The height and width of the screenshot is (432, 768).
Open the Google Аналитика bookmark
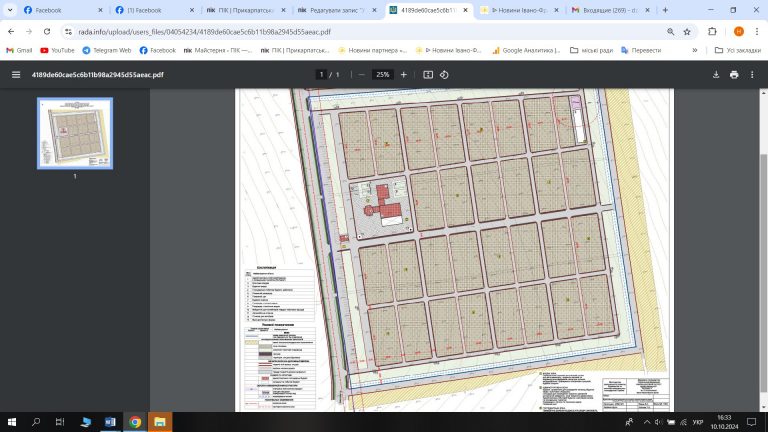[x=527, y=50]
